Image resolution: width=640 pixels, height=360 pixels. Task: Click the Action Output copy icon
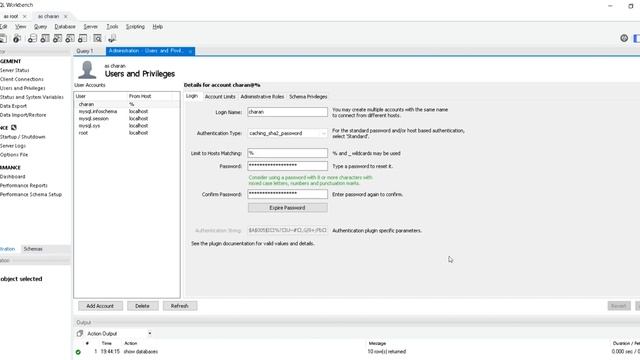pyautogui.click(x=80, y=333)
